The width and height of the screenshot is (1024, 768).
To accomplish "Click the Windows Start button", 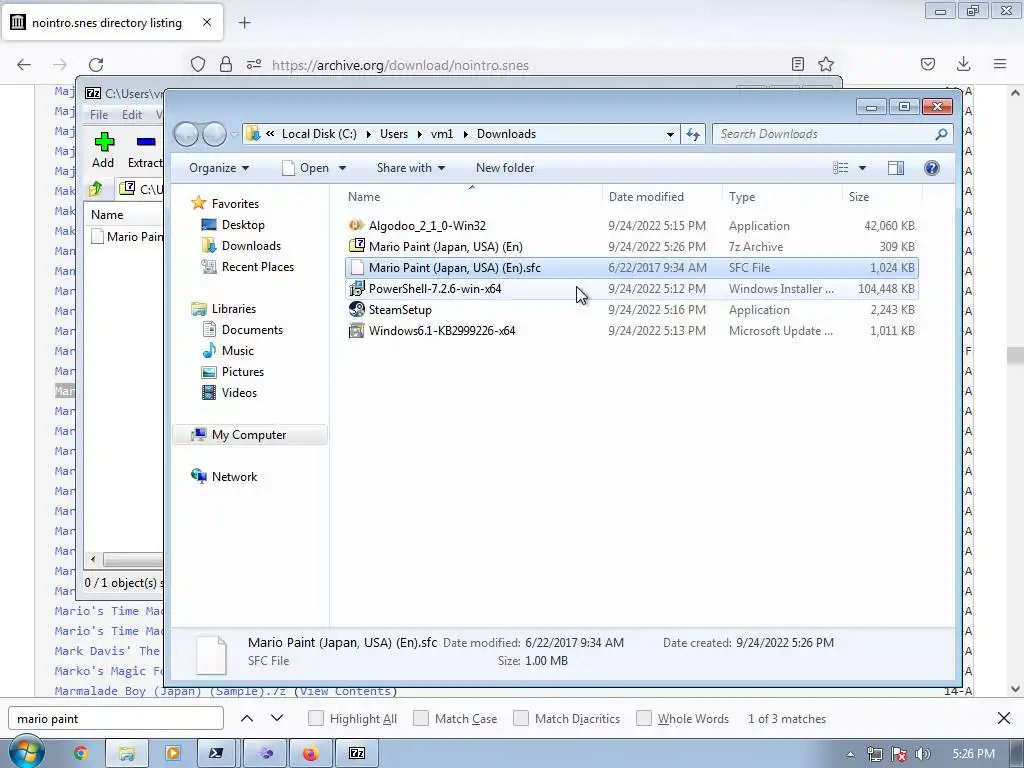I will pyautogui.click(x=25, y=753).
